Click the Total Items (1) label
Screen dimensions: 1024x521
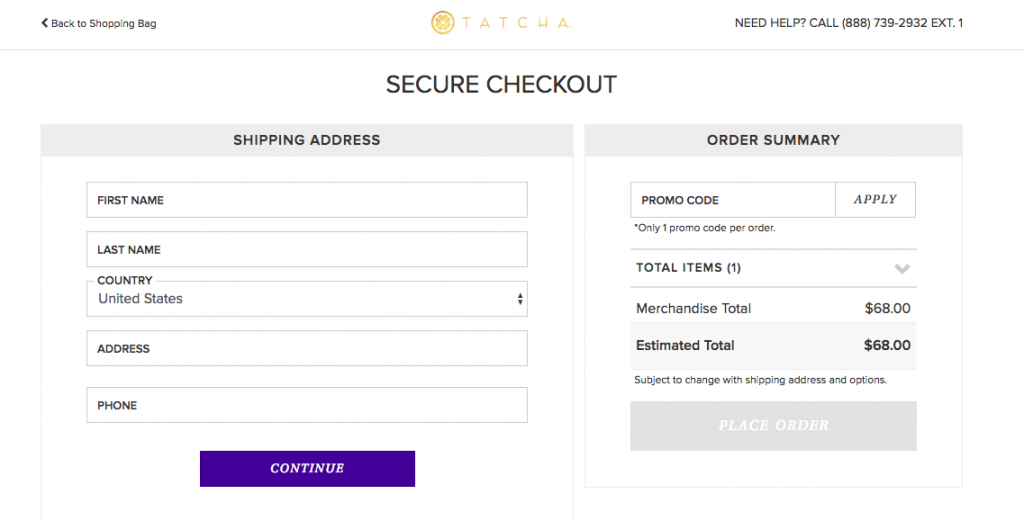(688, 268)
